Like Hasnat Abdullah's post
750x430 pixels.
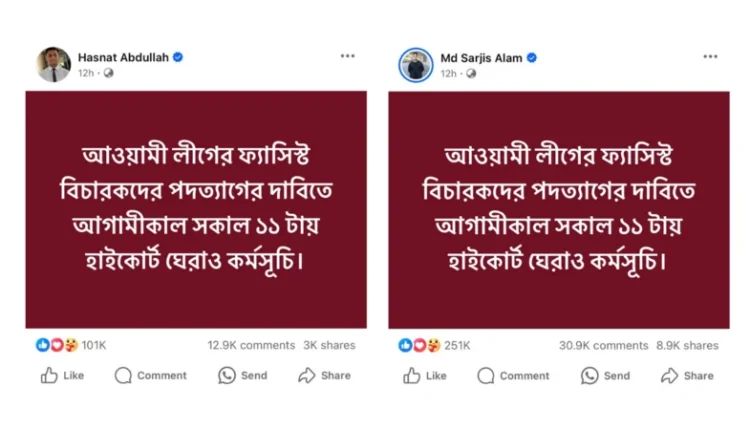pyautogui.click(x=62, y=376)
